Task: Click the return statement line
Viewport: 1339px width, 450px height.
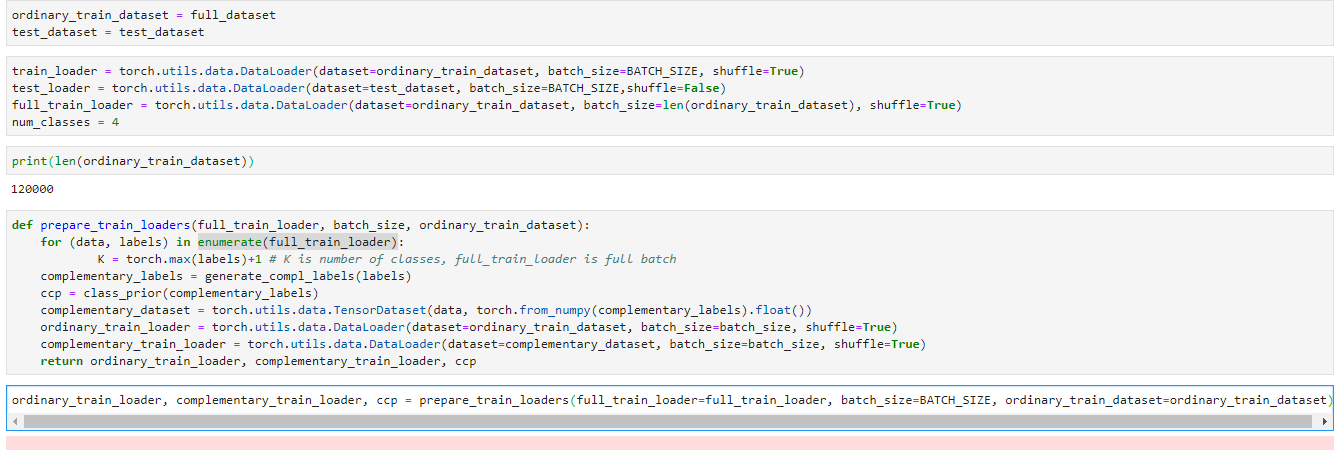Action: point(258,361)
